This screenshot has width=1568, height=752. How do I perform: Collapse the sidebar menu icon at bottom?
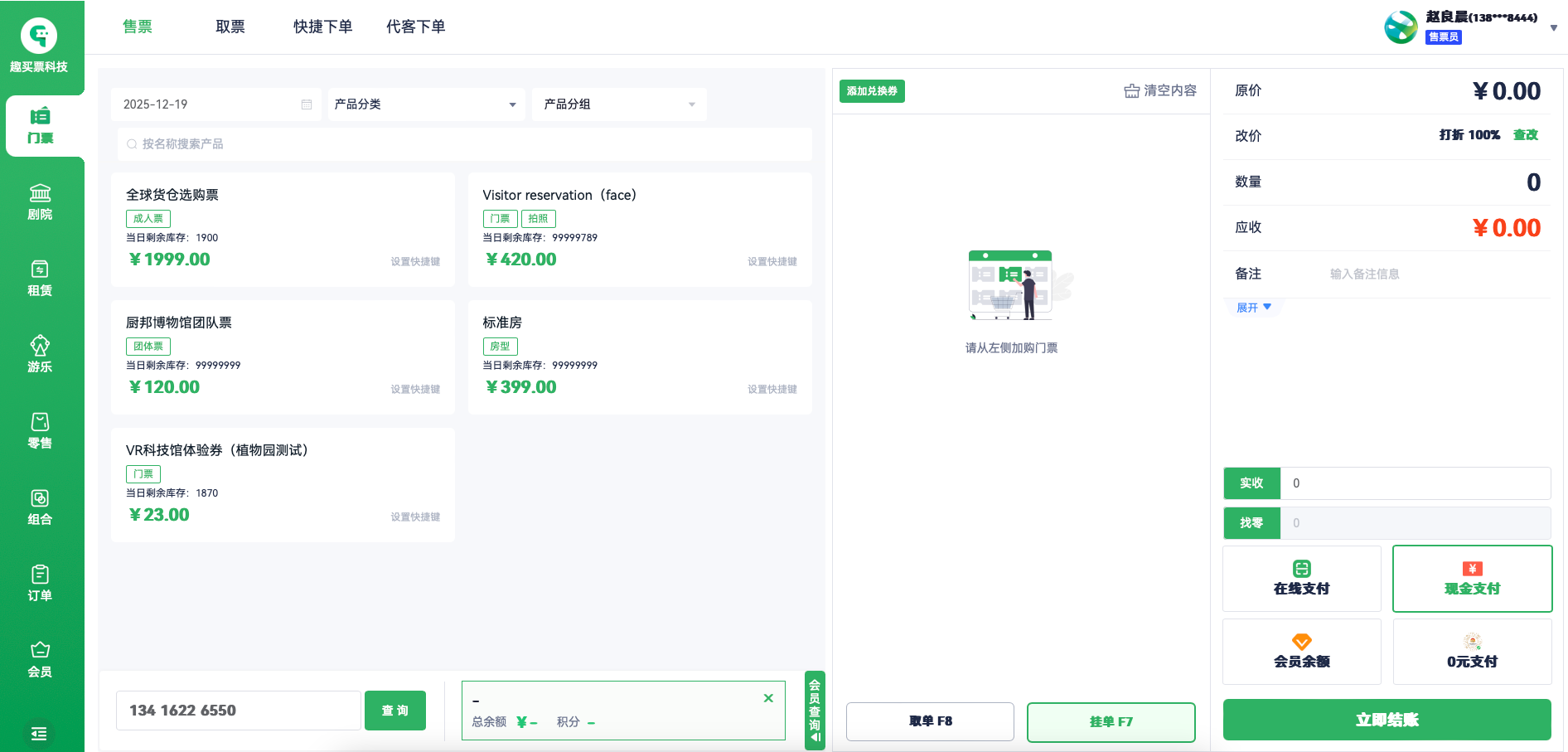coord(39,734)
